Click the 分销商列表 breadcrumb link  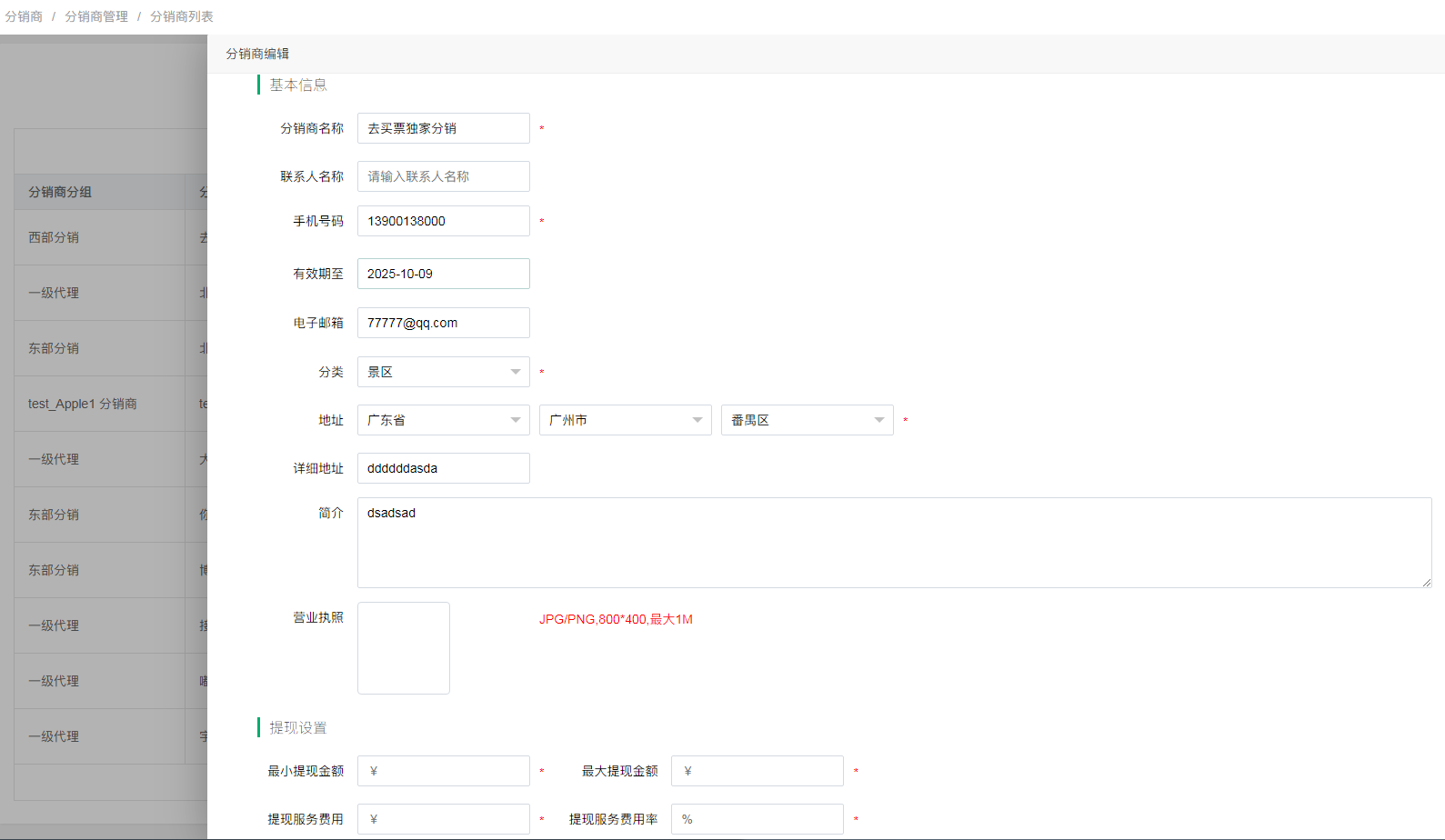pyautogui.click(x=182, y=16)
